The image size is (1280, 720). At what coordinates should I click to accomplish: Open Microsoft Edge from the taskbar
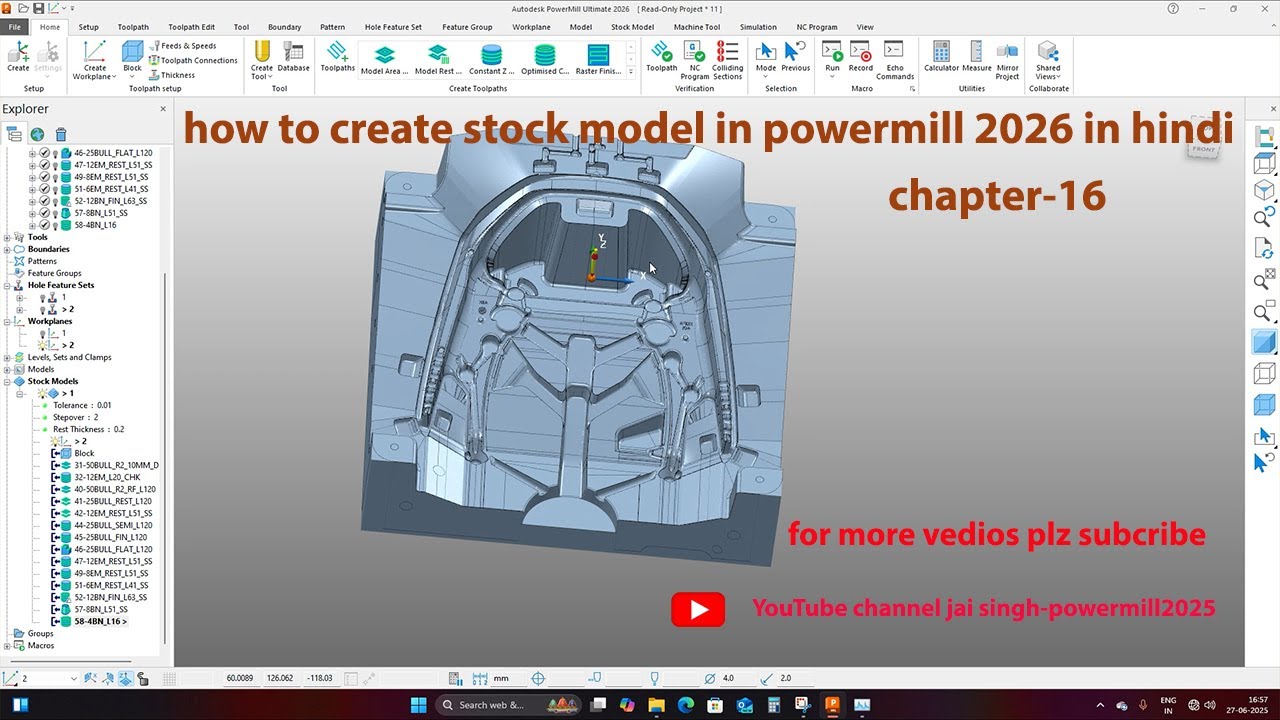(686, 705)
